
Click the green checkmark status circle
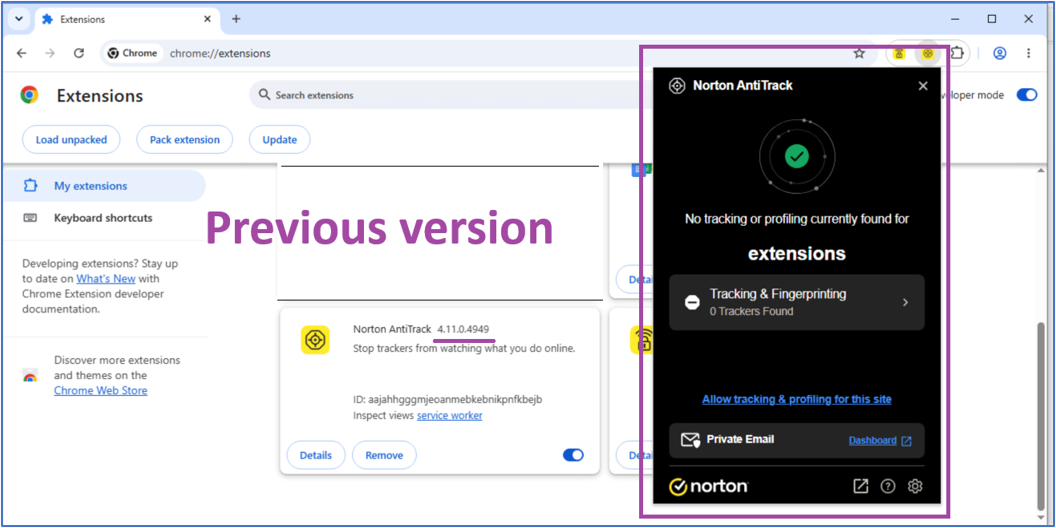pos(797,156)
